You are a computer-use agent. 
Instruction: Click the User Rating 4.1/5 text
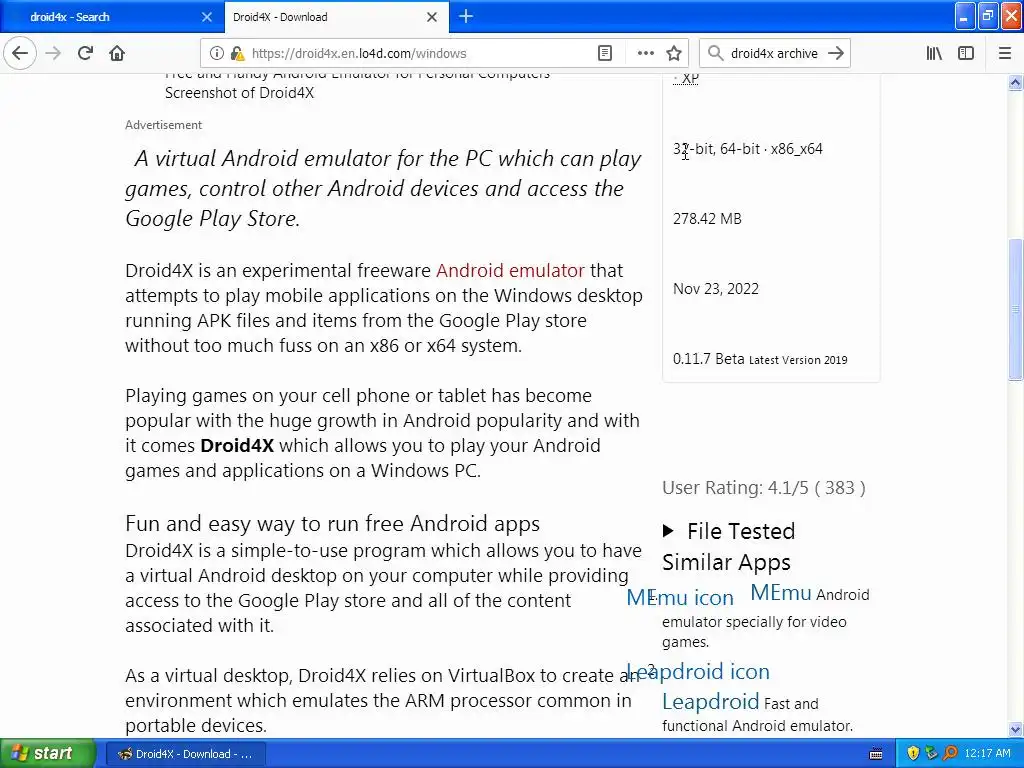coord(763,488)
